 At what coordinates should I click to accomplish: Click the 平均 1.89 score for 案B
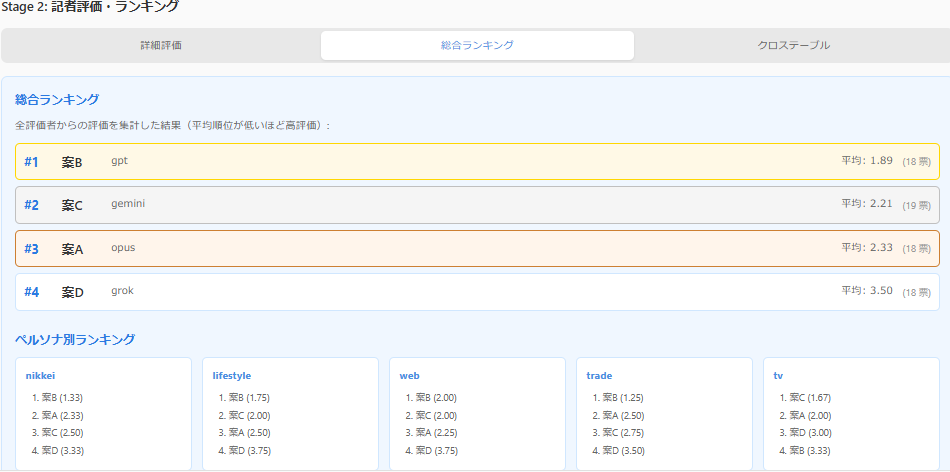click(866, 161)
